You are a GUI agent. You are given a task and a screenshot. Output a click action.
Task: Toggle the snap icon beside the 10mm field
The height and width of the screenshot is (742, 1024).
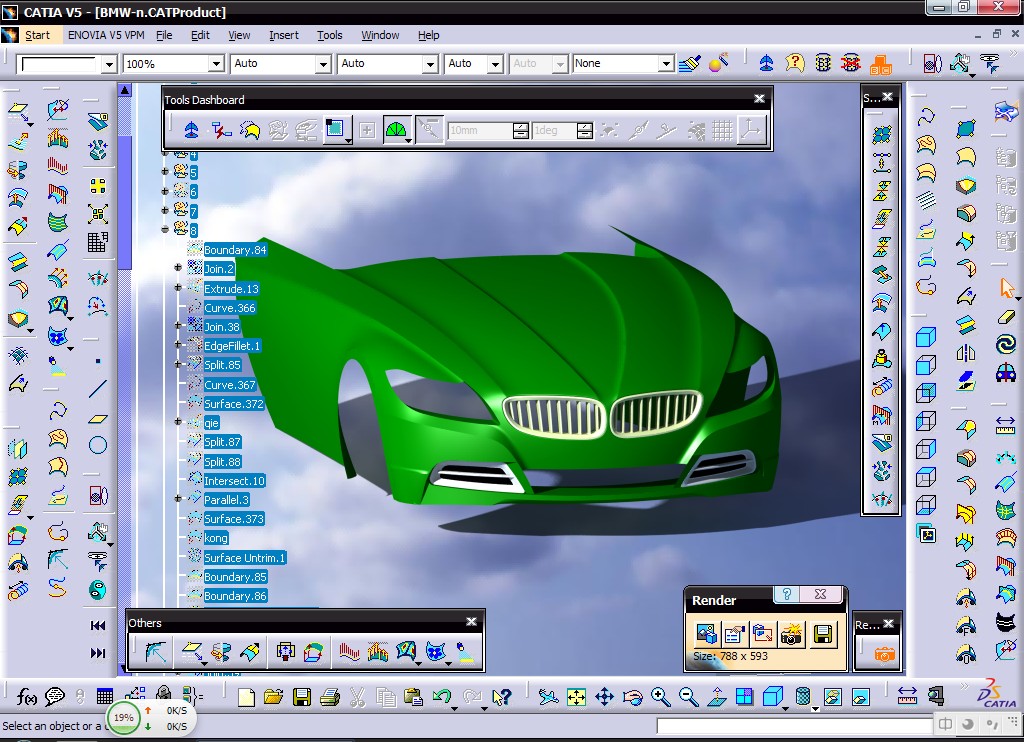pos(429,129)
